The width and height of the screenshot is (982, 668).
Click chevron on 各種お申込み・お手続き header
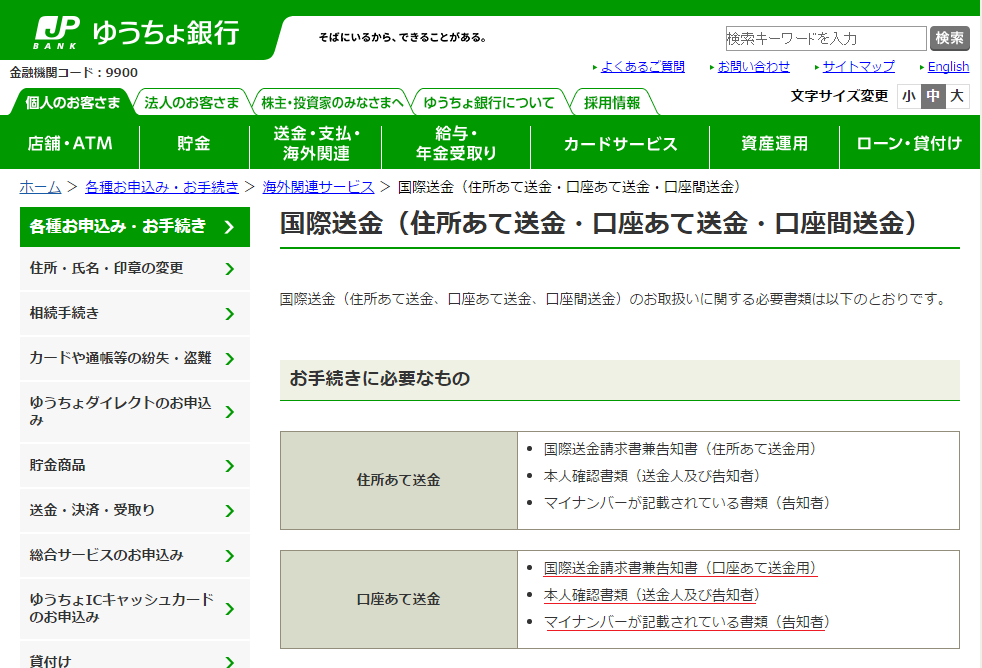[x=229, y=227]
